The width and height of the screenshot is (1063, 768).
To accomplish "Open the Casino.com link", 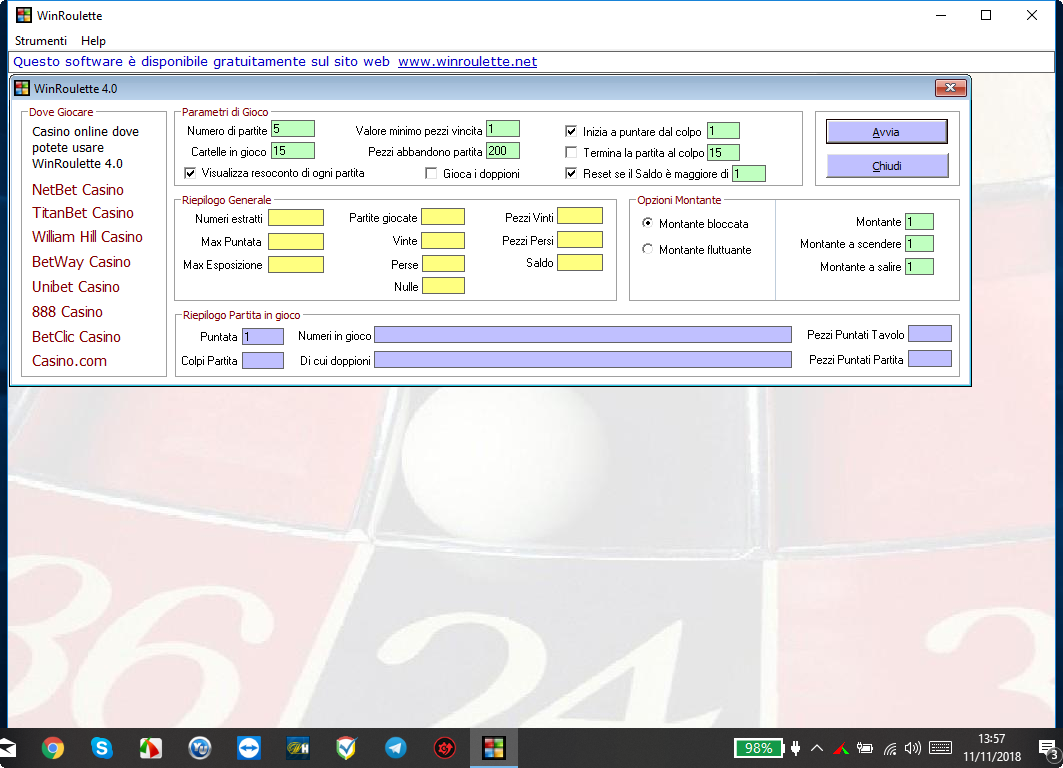I will click(69, 361).
